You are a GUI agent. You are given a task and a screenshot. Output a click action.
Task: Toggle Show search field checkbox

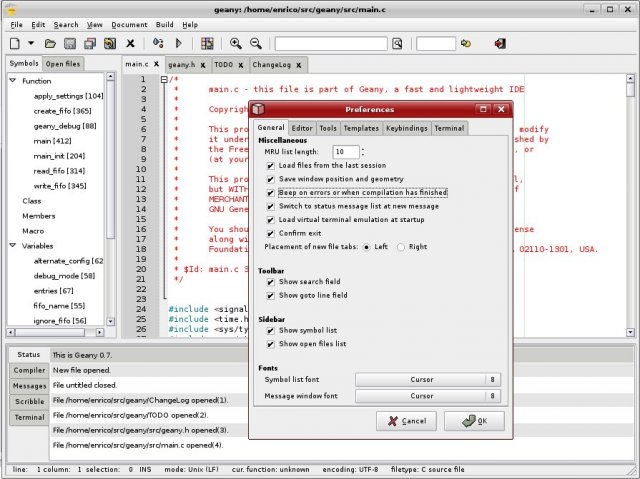(x=270, y=282)
